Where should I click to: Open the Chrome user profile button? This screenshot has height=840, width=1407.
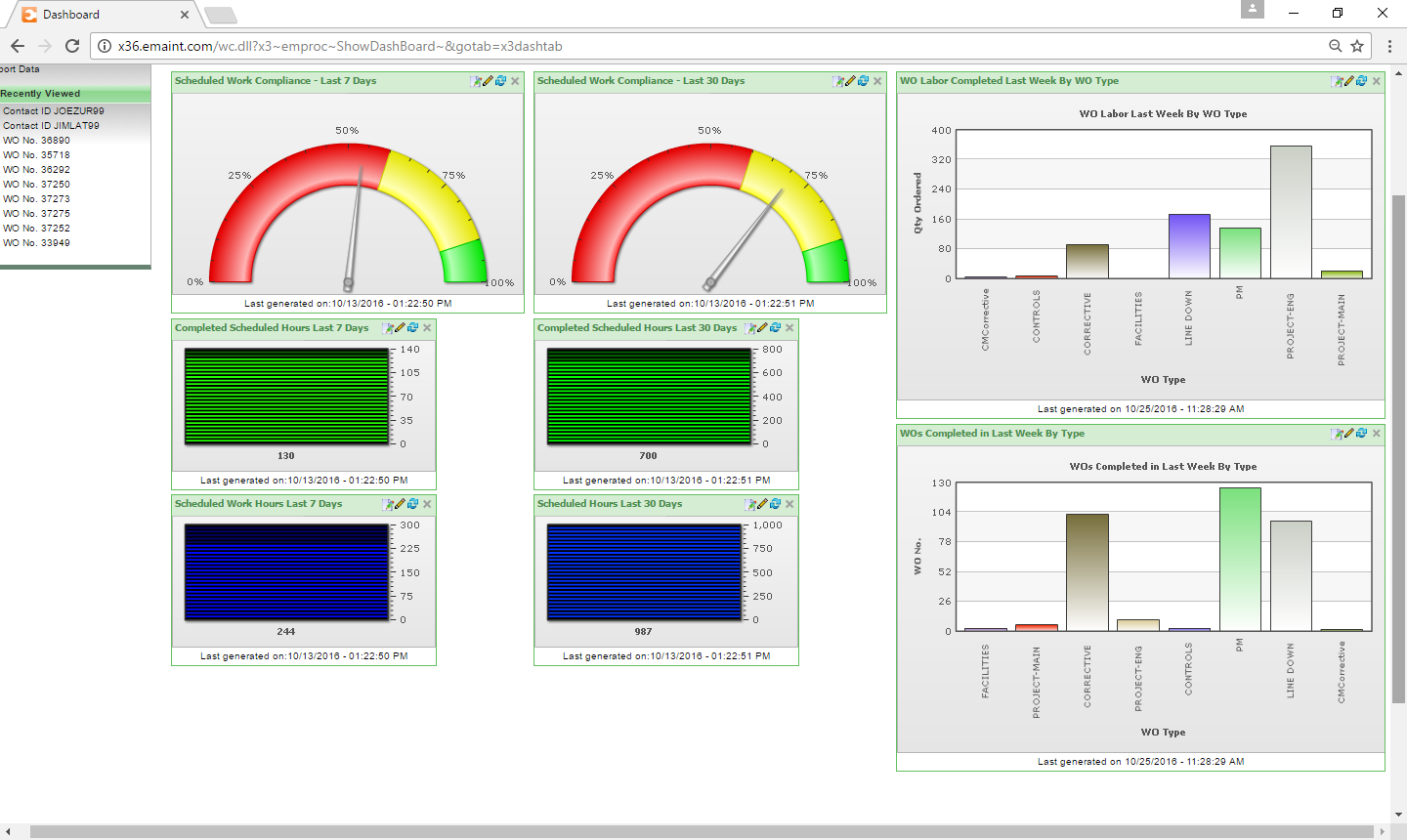point(1253,9)
